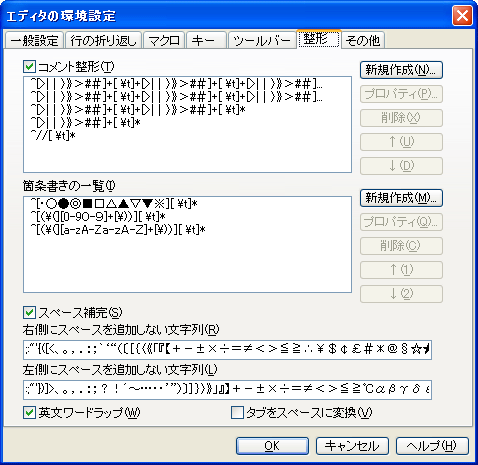Select the 整形 tab
The height and width of the screenshot is (465, 478).
click(319, 39)
